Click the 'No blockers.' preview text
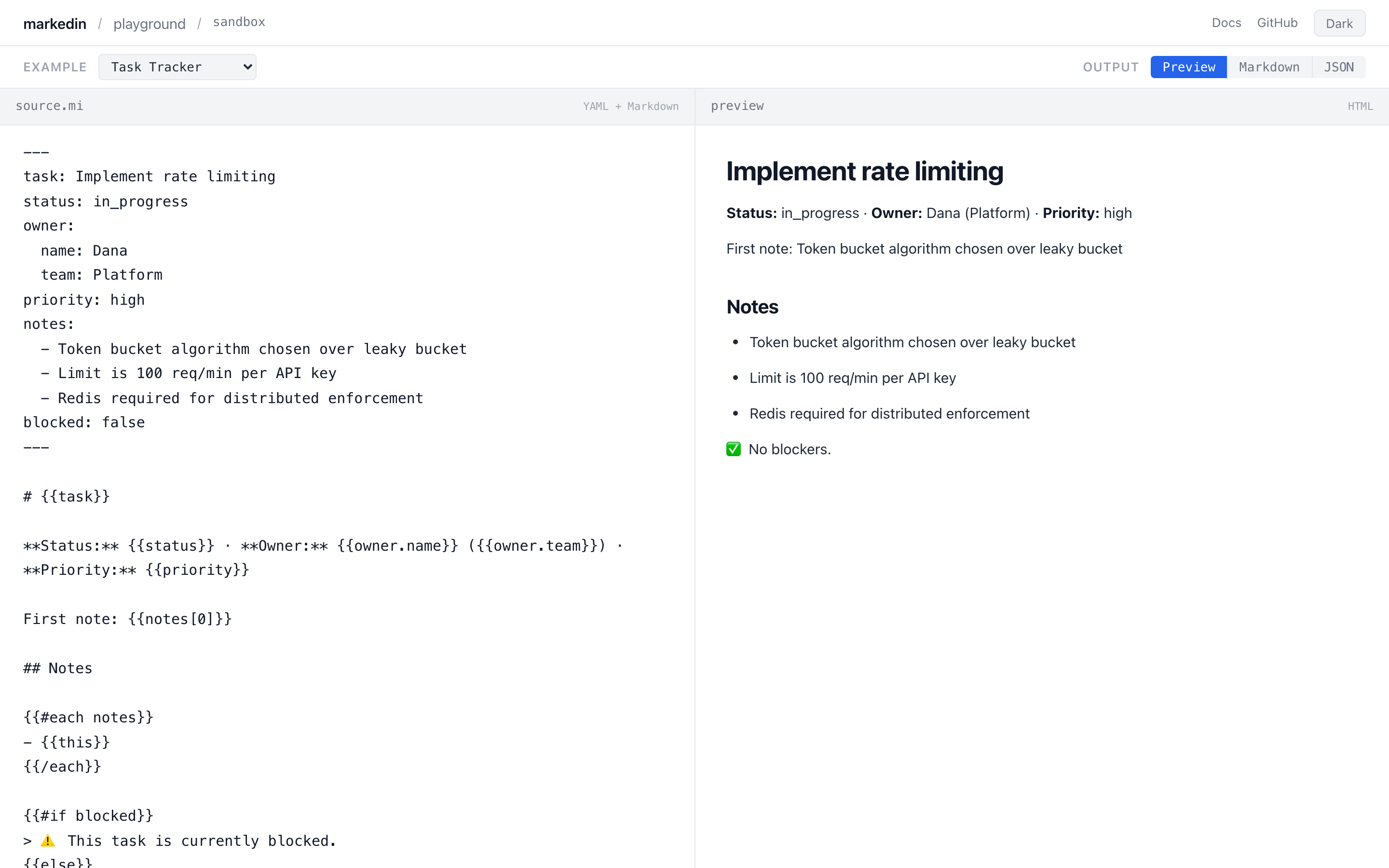The image size is (1389, 868). (x=789, y=449)
